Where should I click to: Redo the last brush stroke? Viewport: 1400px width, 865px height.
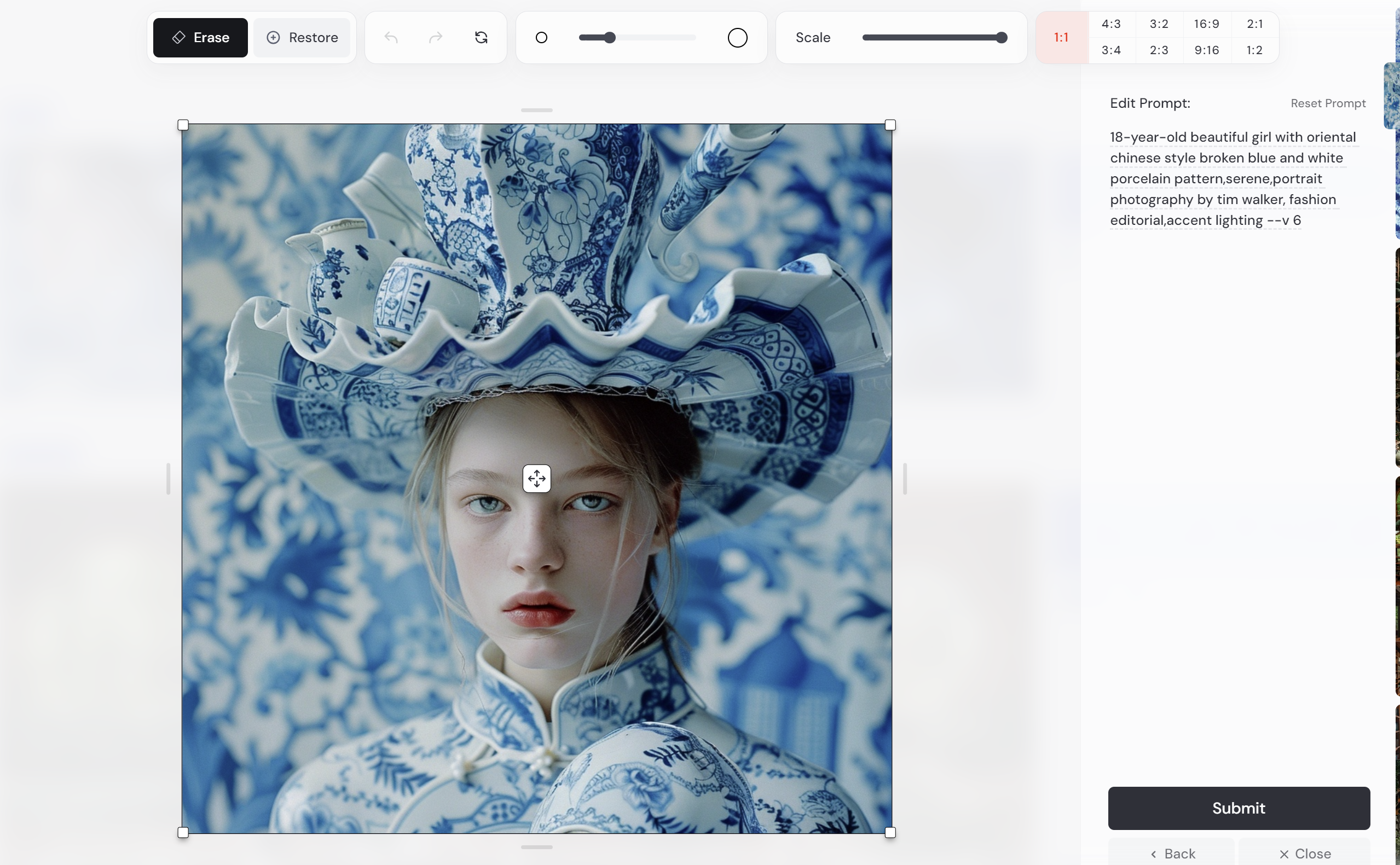(x=435, y=37)
